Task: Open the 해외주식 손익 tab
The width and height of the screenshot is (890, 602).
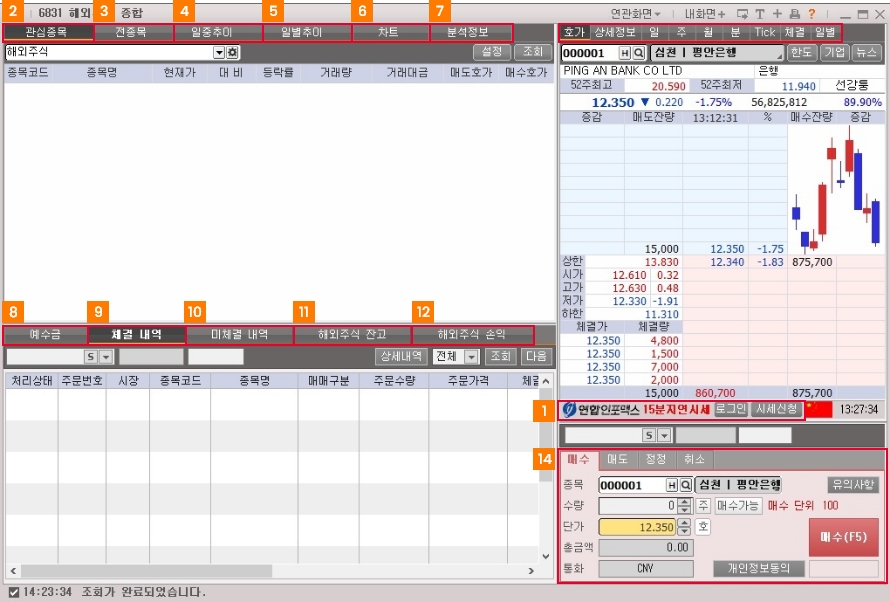Action: pyautogui.click(x=472, y=335)
